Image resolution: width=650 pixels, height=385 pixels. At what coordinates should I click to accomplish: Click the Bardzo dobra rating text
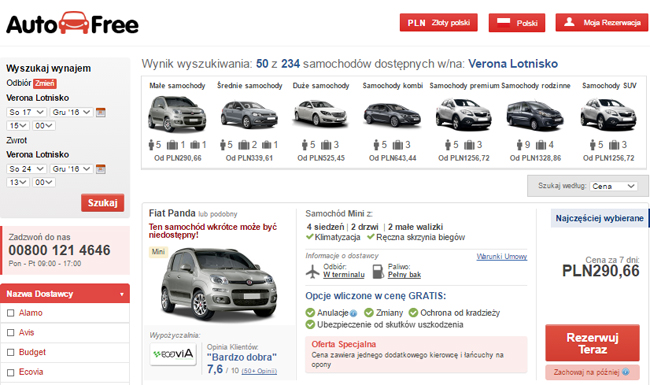[242, 357]
